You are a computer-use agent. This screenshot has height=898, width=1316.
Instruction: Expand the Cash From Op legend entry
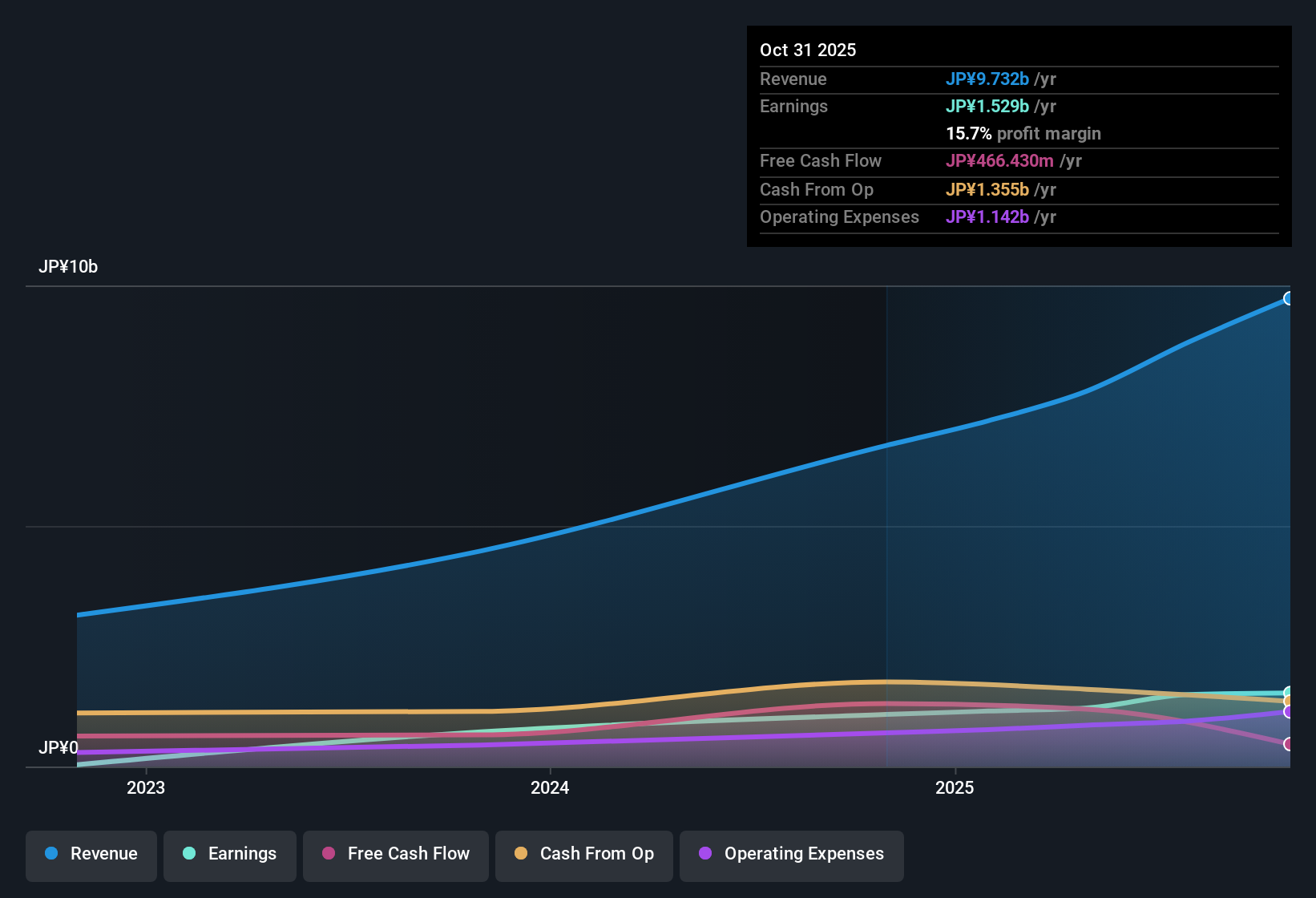pos(583,854)
